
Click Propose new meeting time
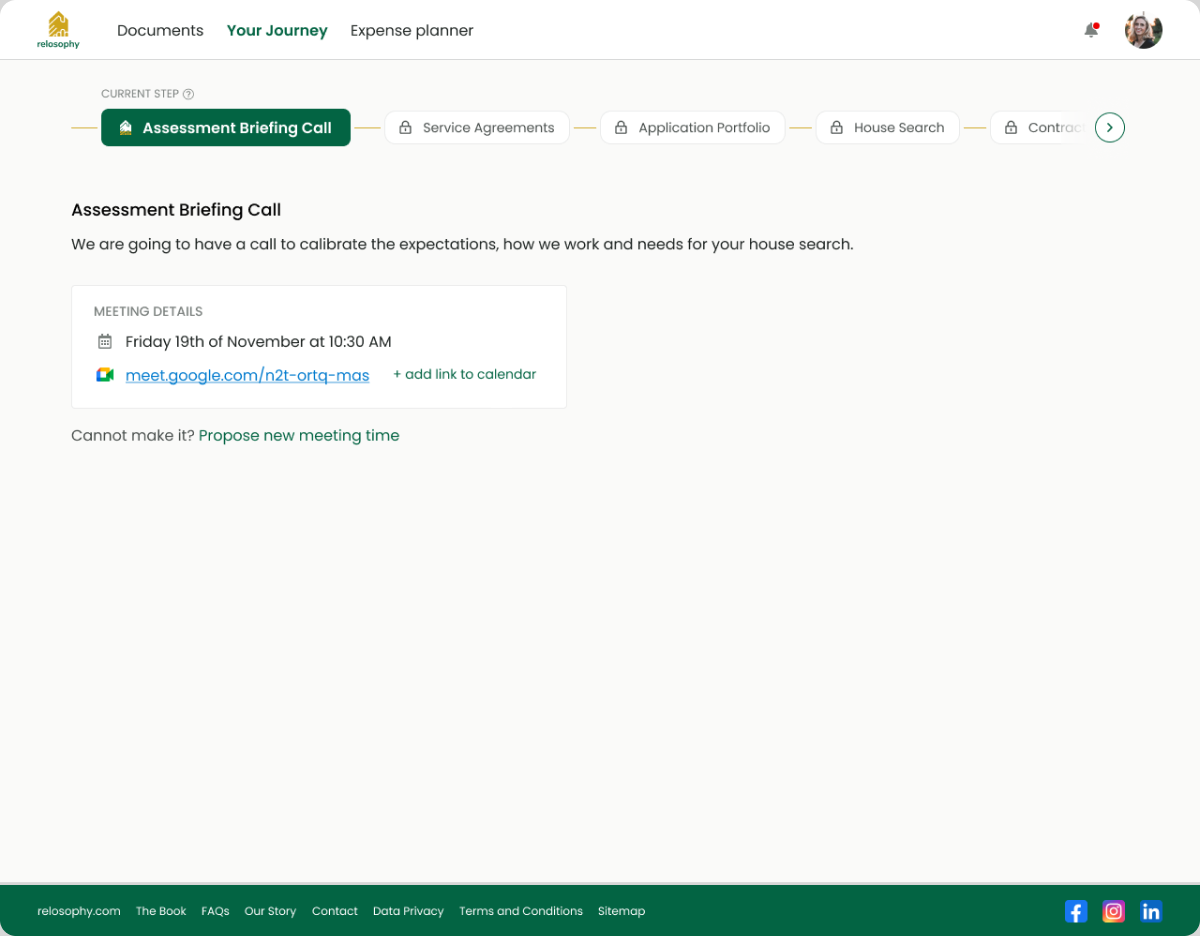click(299, 436)
